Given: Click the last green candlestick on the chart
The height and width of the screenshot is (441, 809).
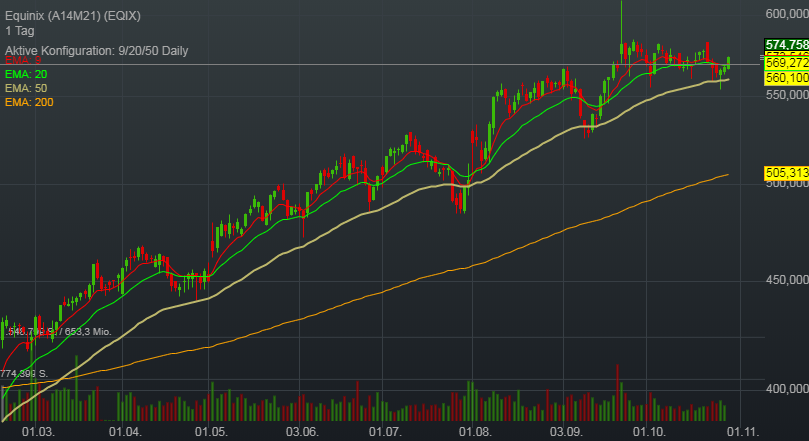Looking at the screenshot, I should click(x=729, y=62).
